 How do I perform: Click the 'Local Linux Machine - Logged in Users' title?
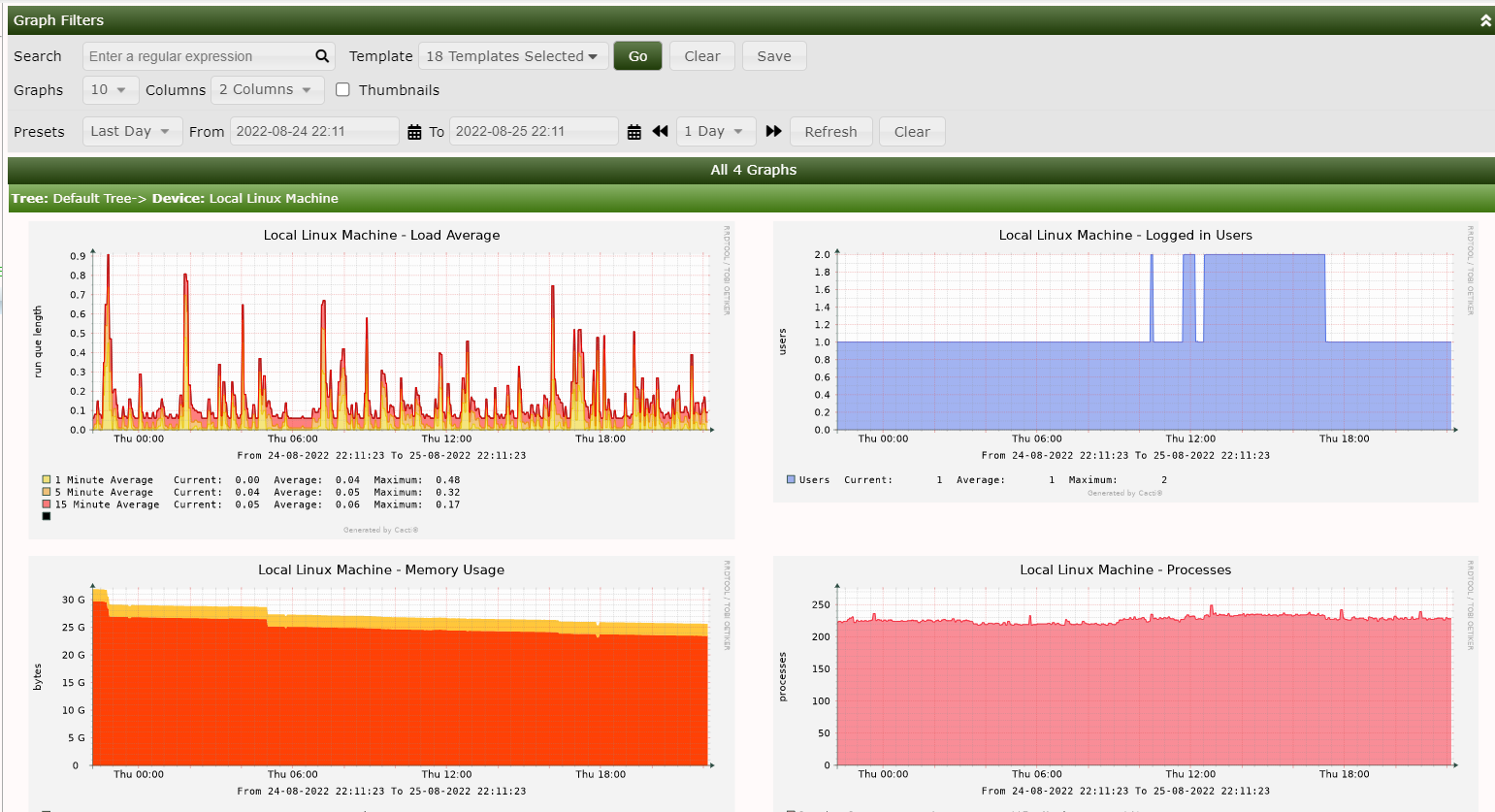(x=1125, y=235)
